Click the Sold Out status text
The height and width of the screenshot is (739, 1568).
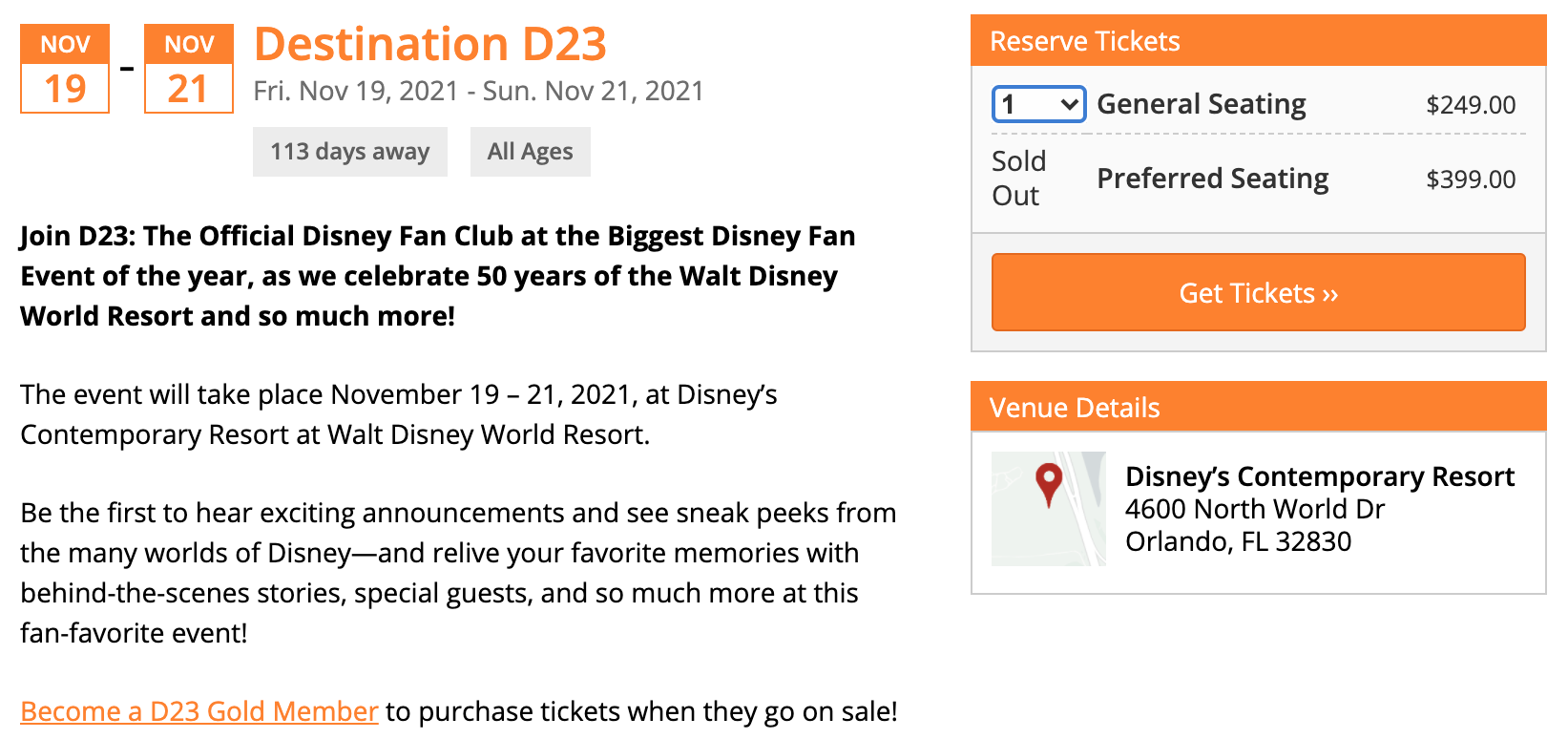(x=1018, y=179)
